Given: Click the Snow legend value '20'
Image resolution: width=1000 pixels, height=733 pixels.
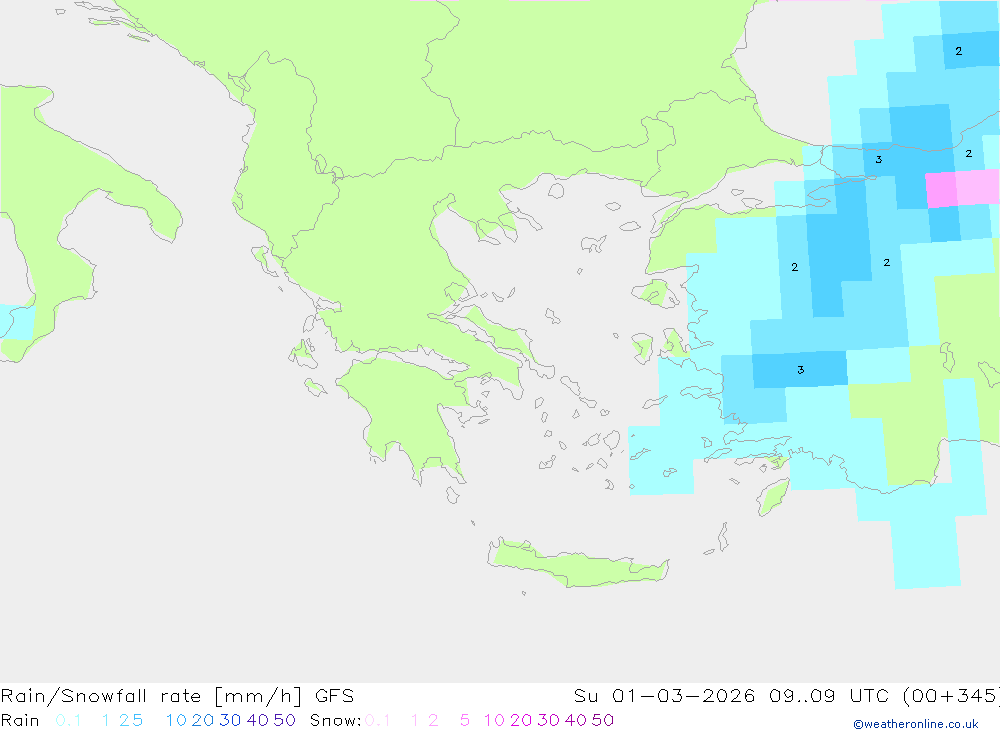Looking at the screenshot, I should click(521, 720).
